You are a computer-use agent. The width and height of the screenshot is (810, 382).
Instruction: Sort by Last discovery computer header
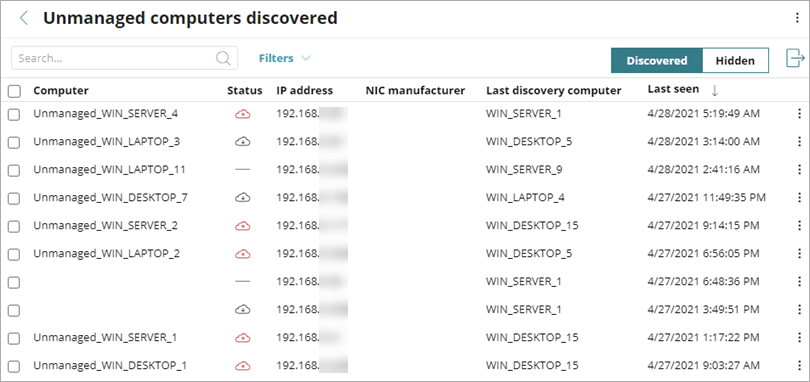553,90
